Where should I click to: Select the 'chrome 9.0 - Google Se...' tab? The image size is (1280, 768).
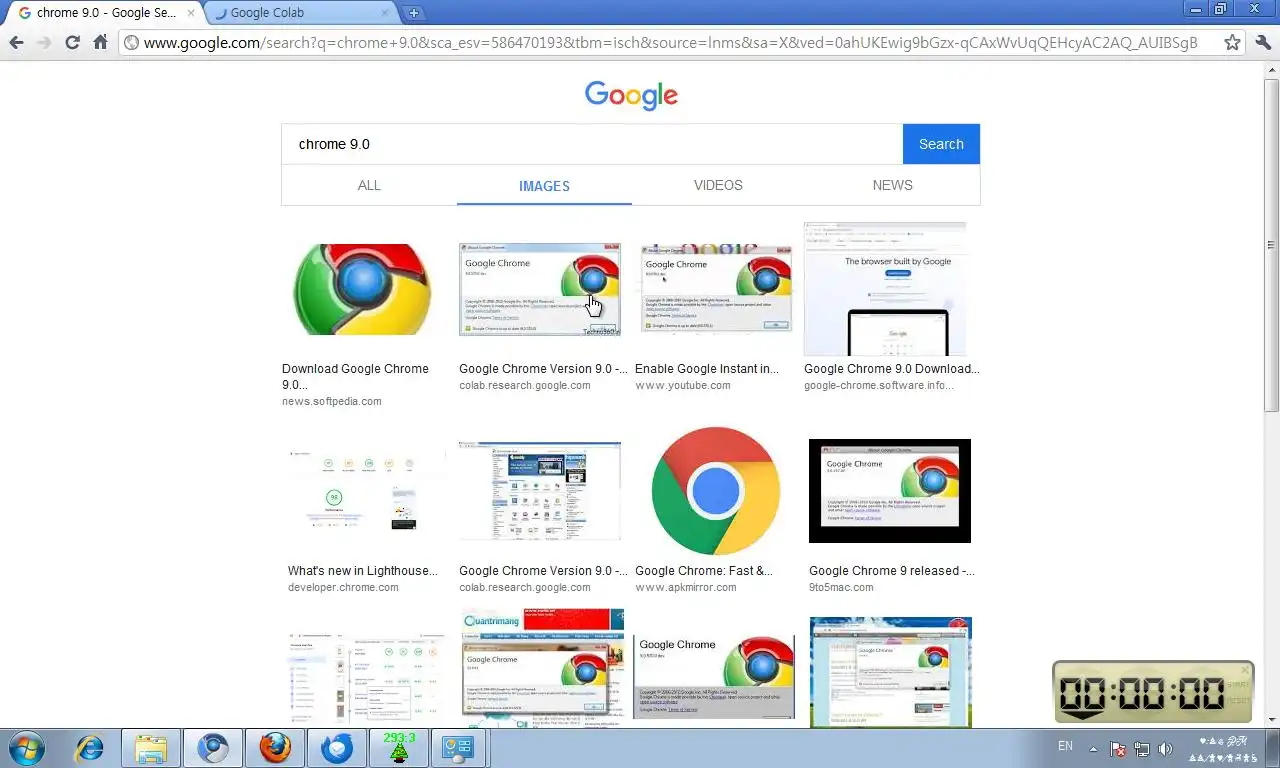[x=103, y=13]
